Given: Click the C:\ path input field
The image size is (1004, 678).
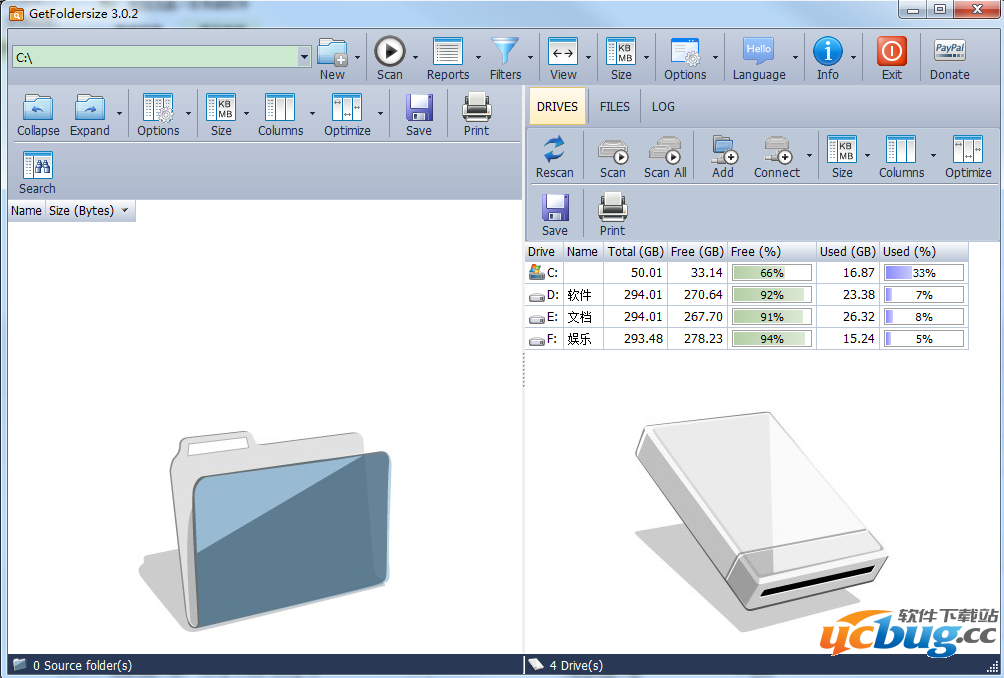Looking at the screenshot, I should click(155, 58).
